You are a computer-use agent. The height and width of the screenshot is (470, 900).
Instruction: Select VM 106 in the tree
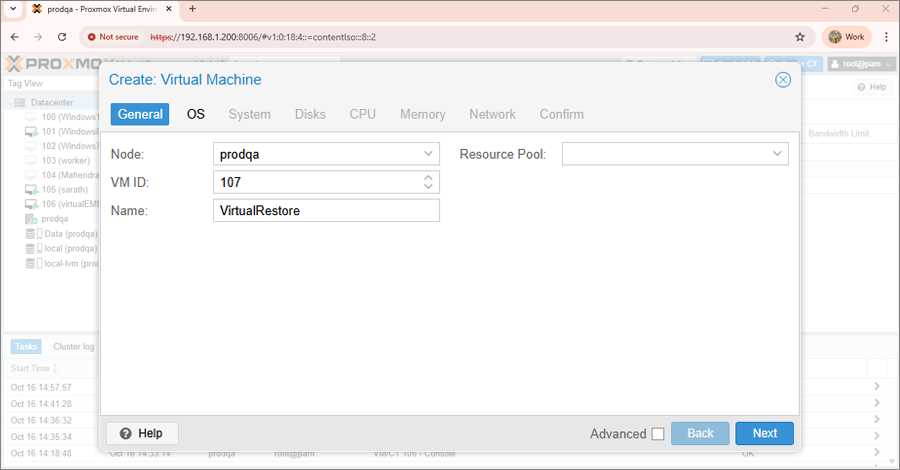pyautogui.click(x=62, y=204)
